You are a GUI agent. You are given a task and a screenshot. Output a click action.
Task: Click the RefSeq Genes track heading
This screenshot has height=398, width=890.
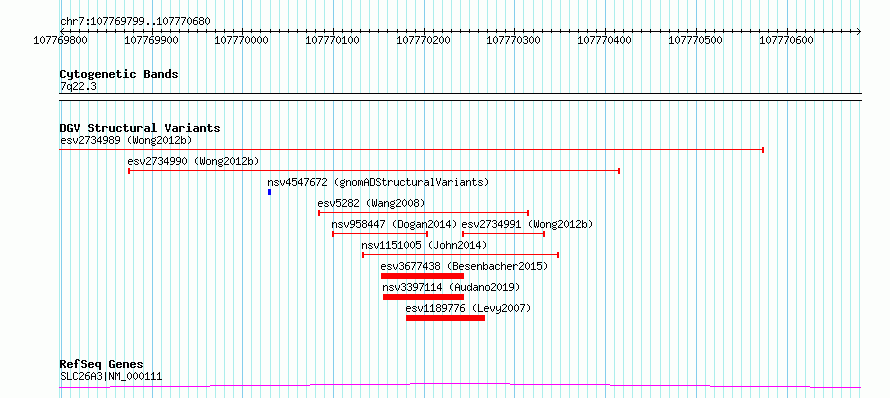102,365
